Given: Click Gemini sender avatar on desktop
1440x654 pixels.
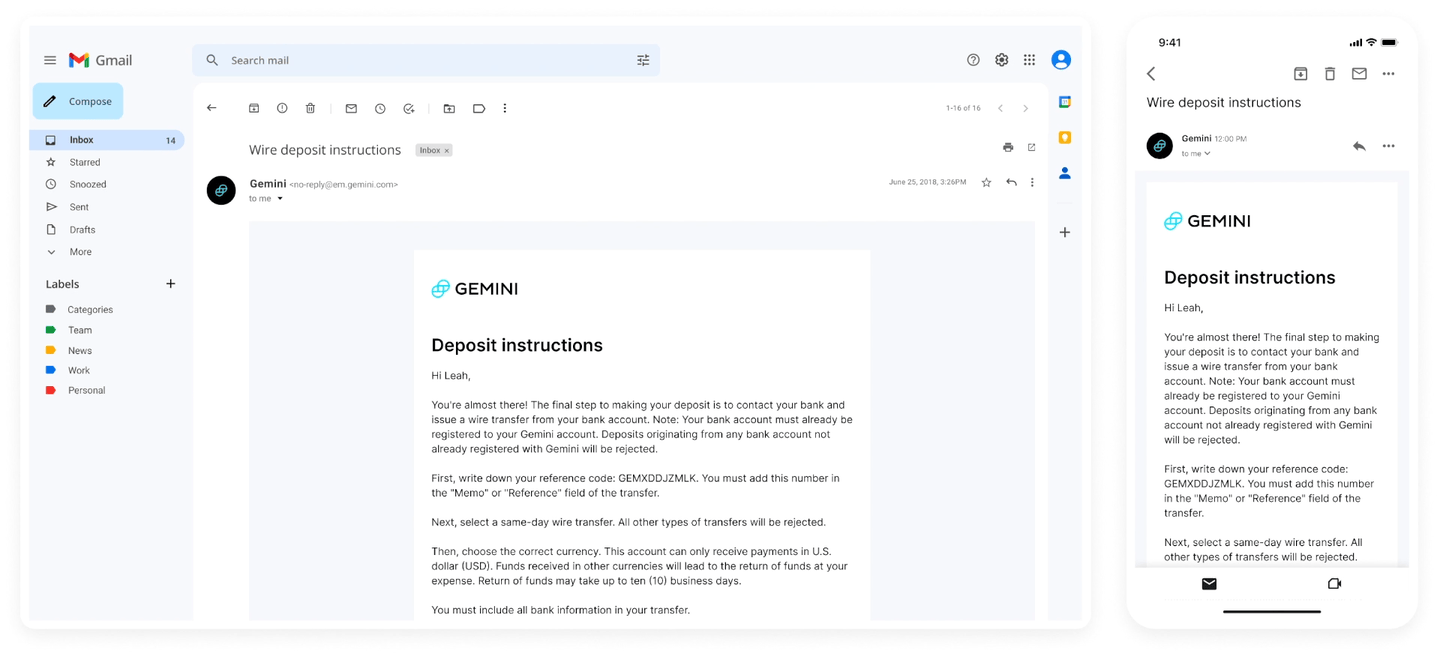Looking at the screenshot, I should click(221, 190).
